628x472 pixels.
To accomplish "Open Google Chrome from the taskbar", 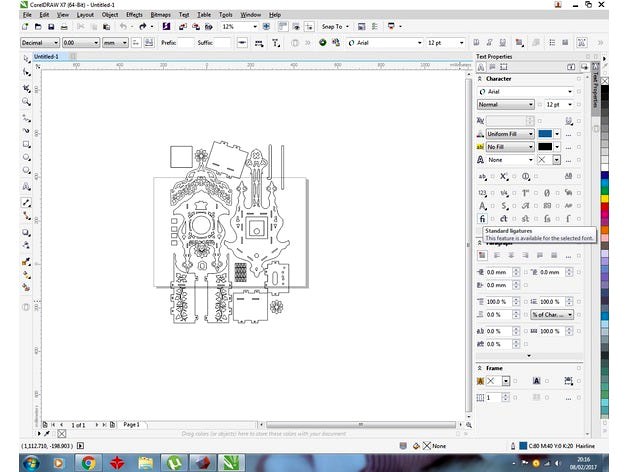I will click(x=88, y=461).
